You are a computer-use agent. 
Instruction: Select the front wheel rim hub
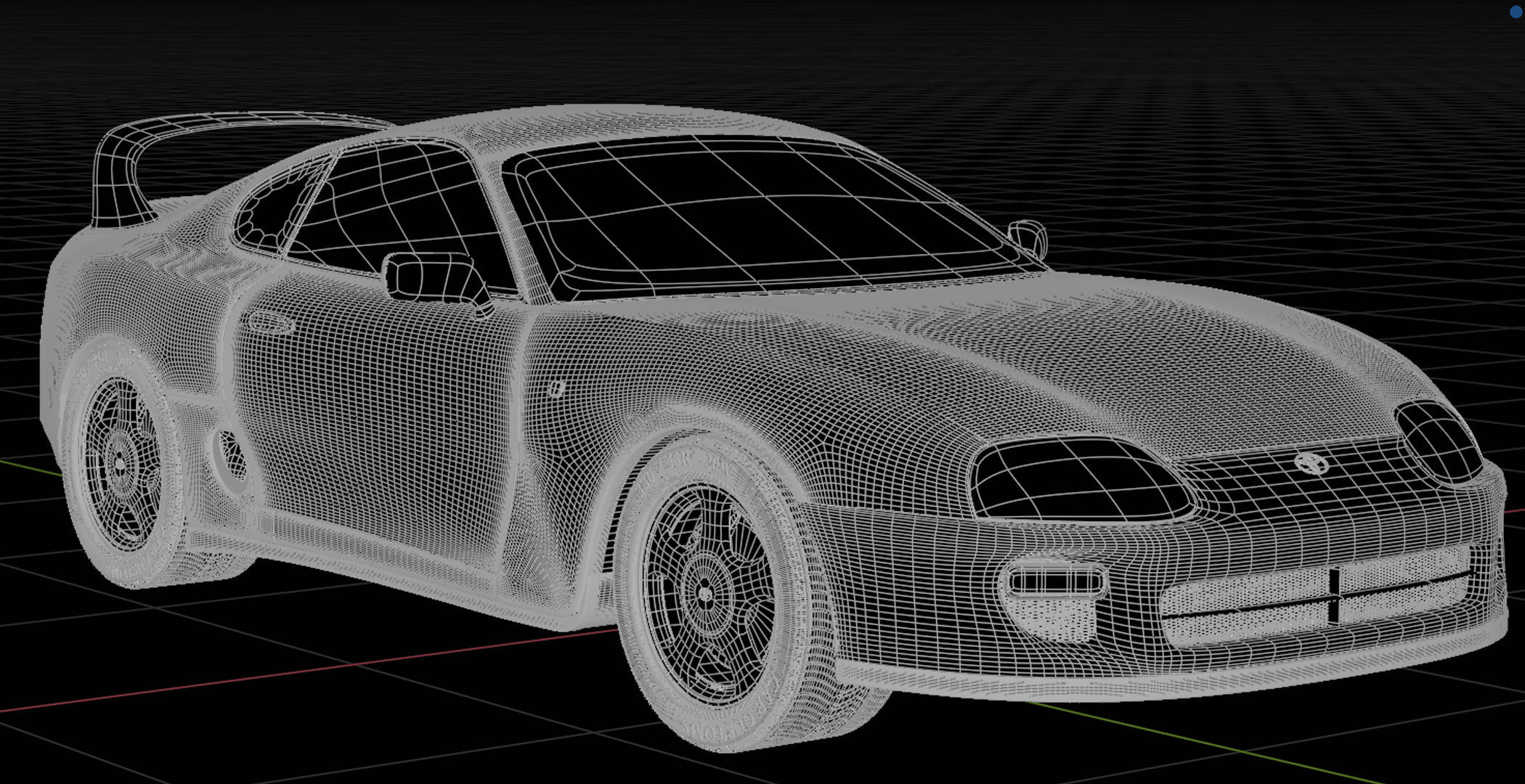click(x=704, y=595)
